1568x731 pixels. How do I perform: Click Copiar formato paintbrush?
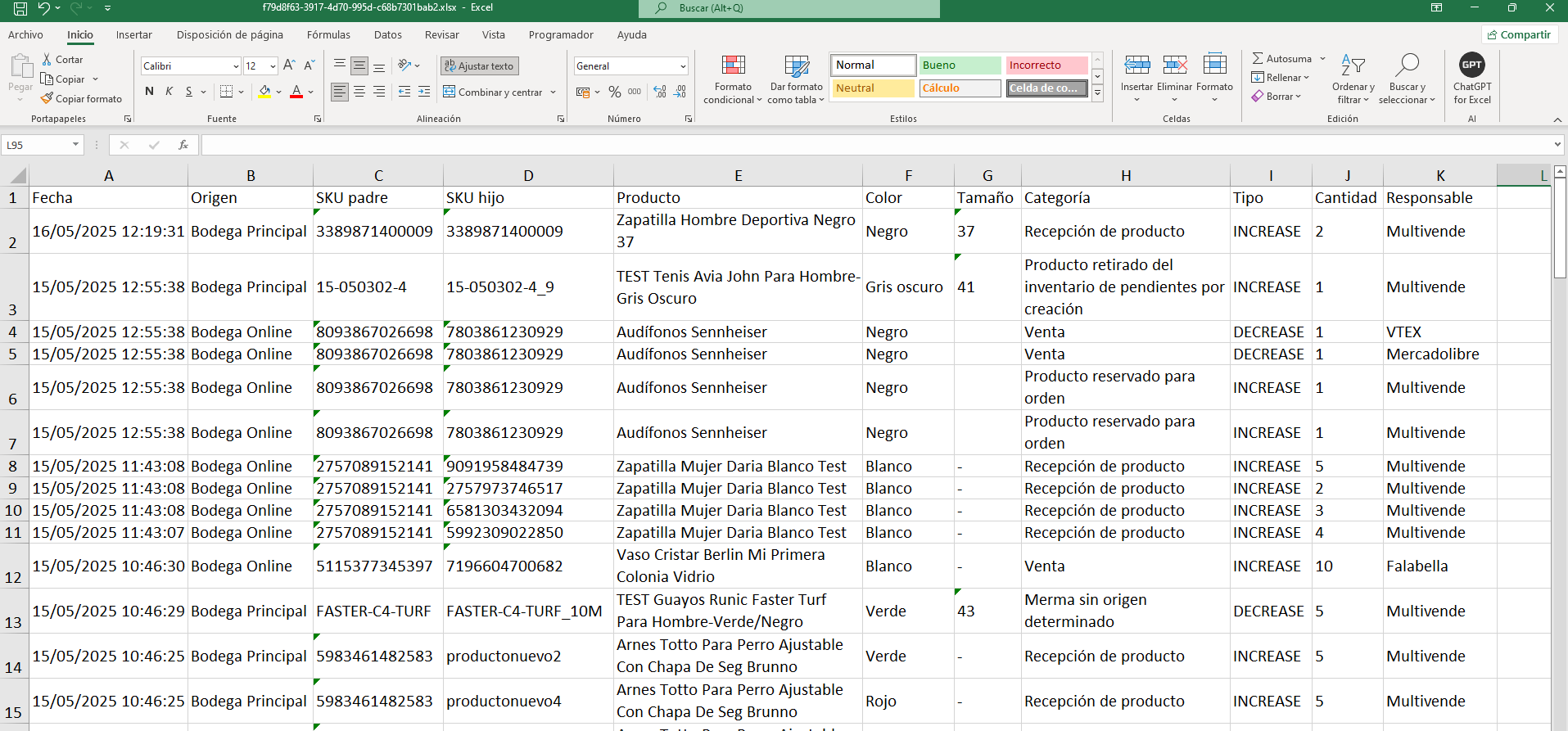click(47, 99)
